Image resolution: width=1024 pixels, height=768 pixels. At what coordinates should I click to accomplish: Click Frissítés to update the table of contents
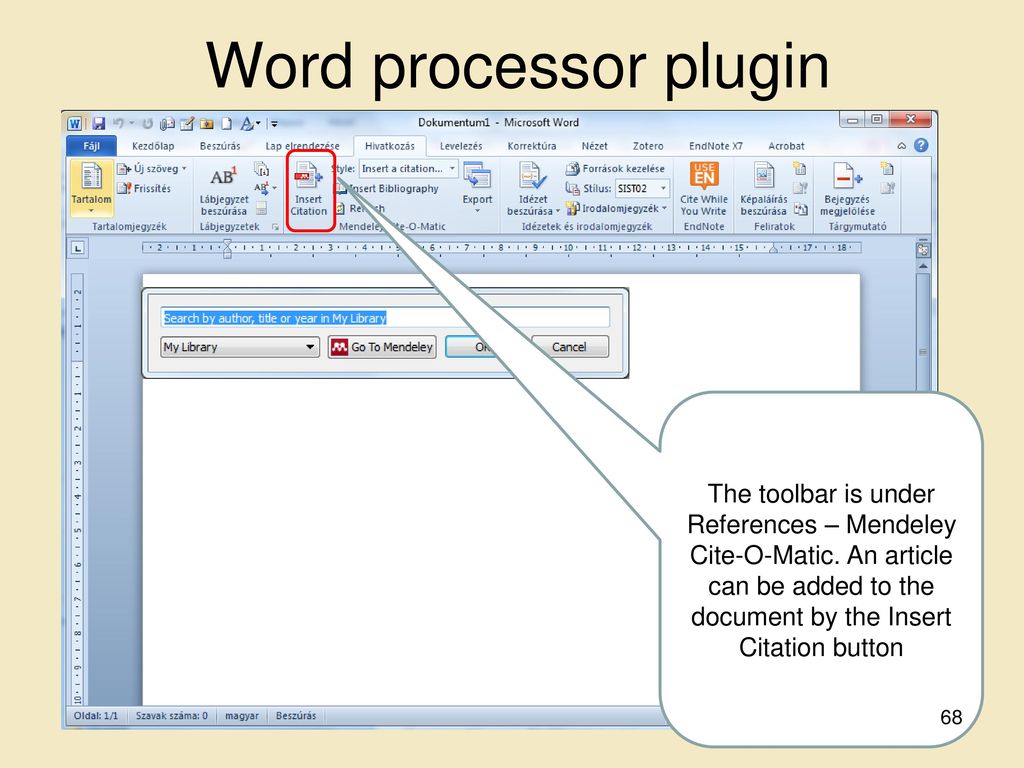[144, 189]
